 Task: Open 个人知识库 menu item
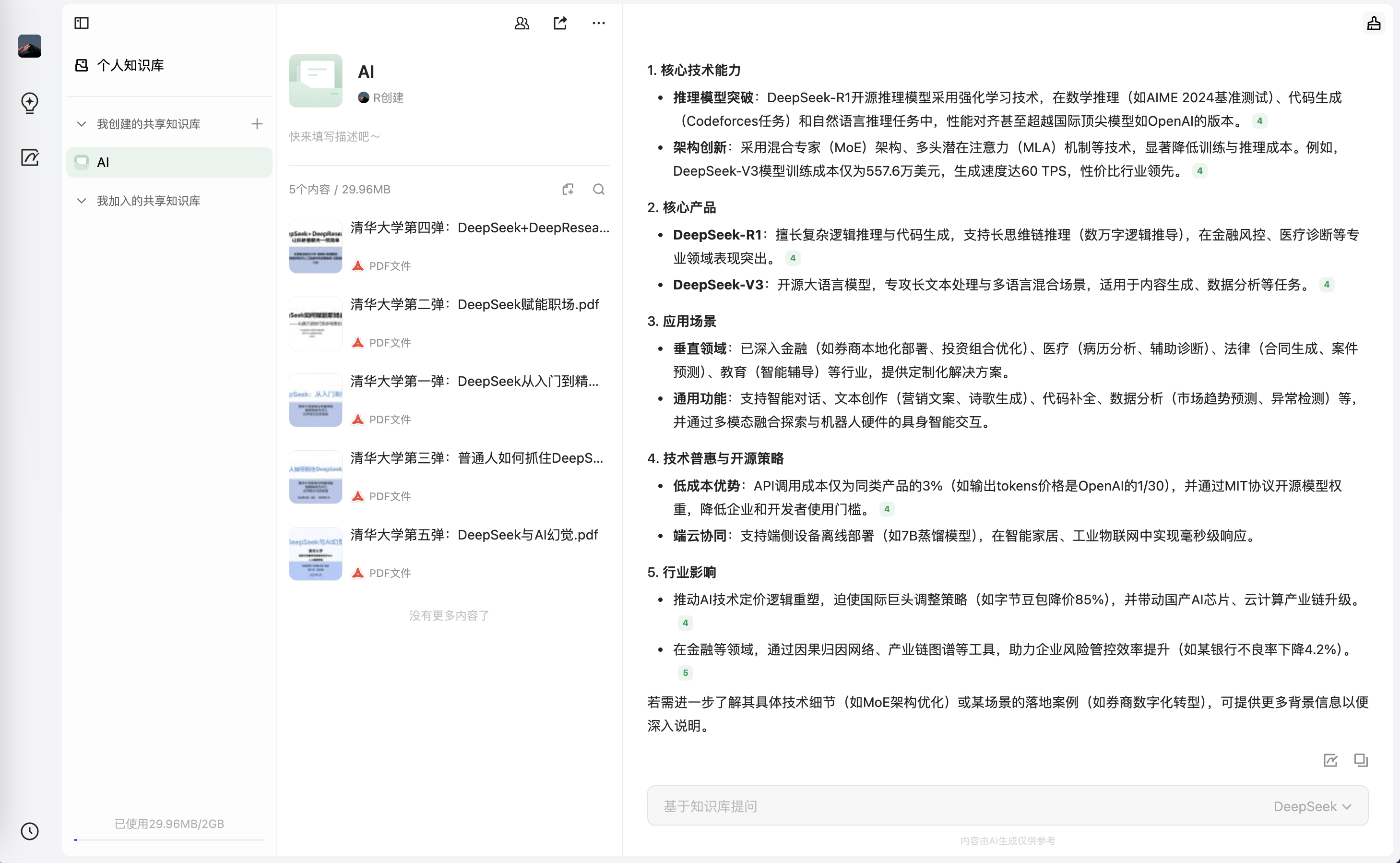click(x=130, y=66)
